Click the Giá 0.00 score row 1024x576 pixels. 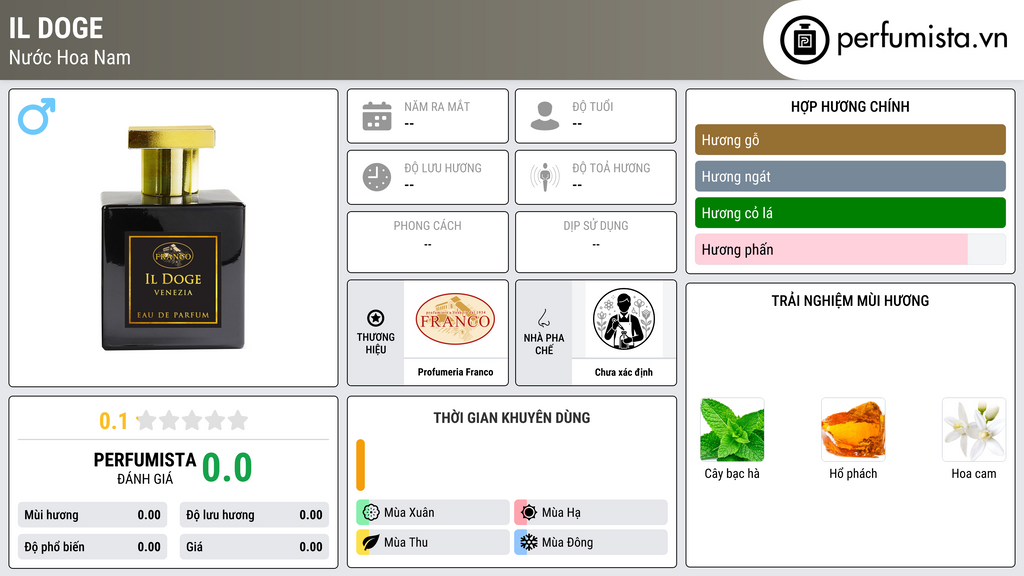tap(254, 547)
